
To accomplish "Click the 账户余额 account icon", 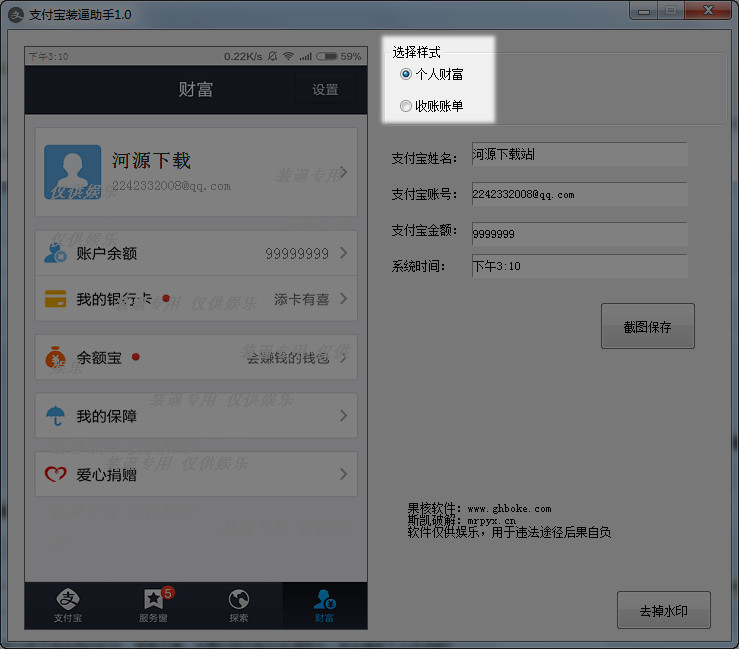I will (55, 253).
